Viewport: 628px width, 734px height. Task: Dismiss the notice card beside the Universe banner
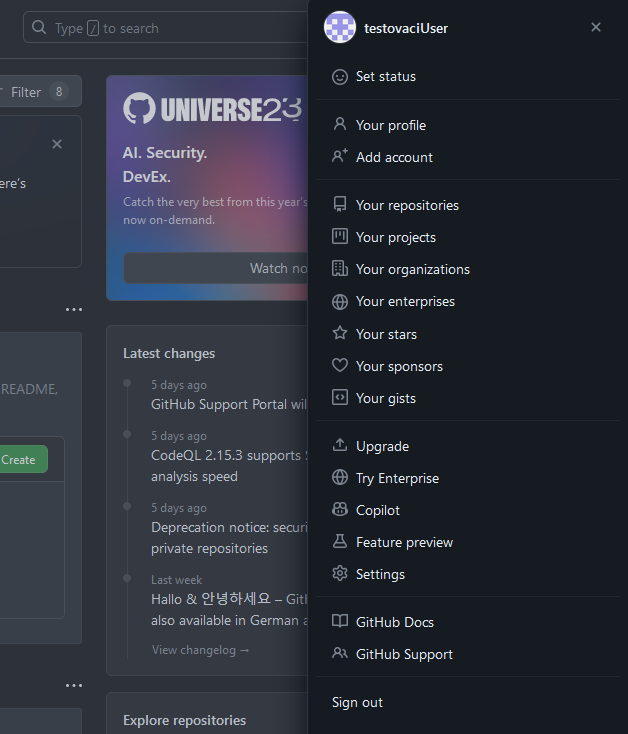57,144
